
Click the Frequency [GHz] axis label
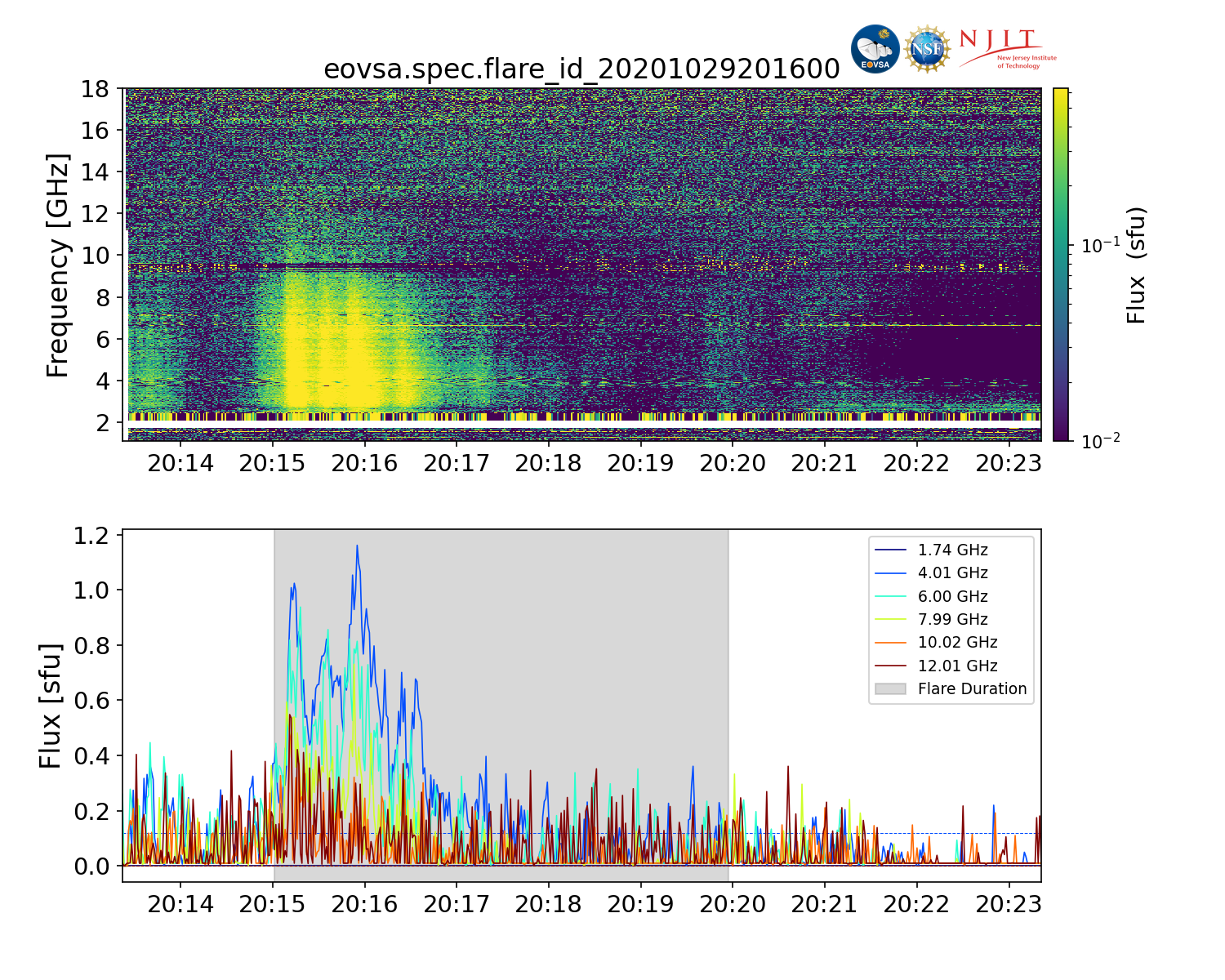click(x=57, y=265)
